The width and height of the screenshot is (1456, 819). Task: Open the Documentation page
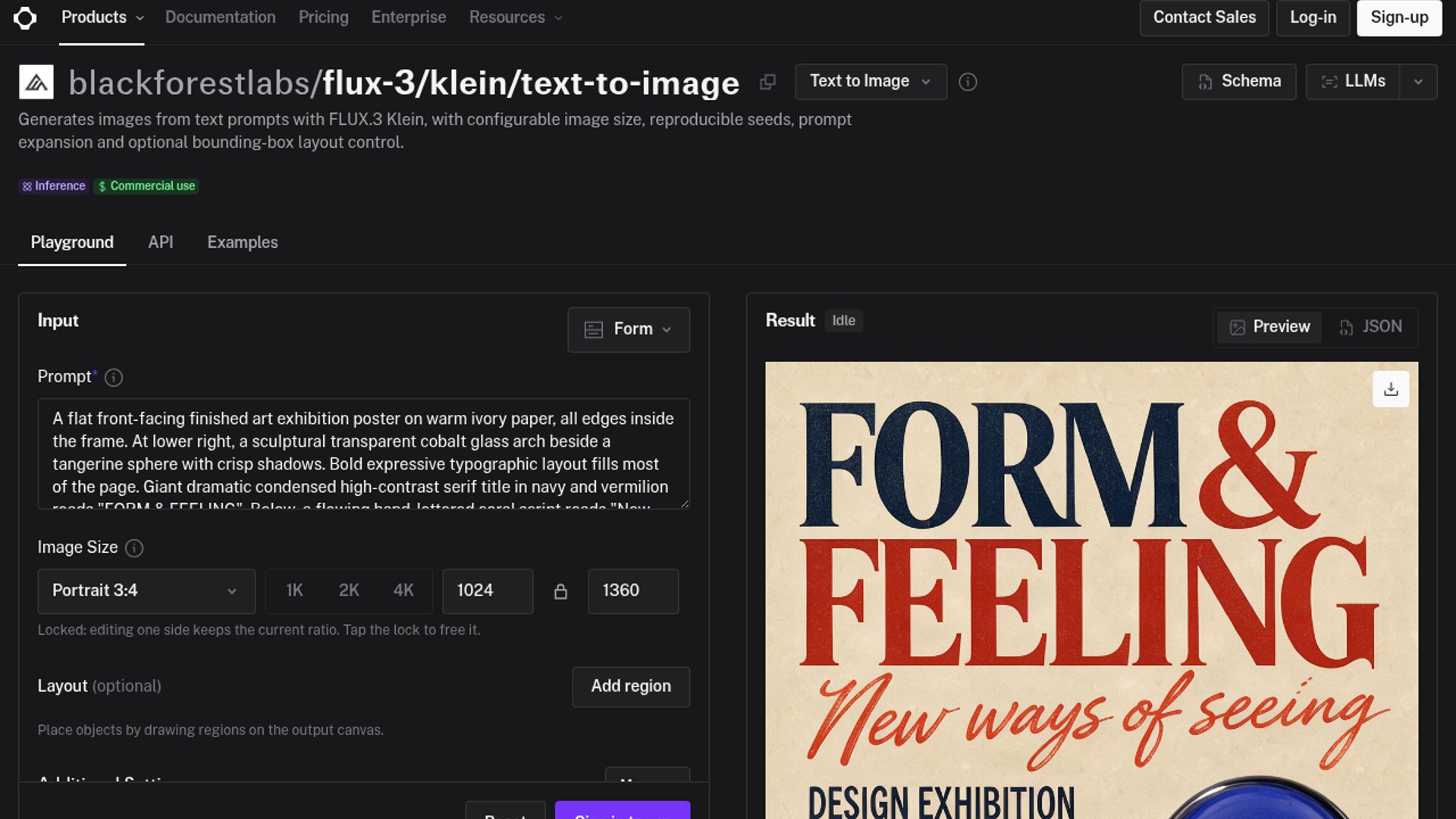point(221,17)
